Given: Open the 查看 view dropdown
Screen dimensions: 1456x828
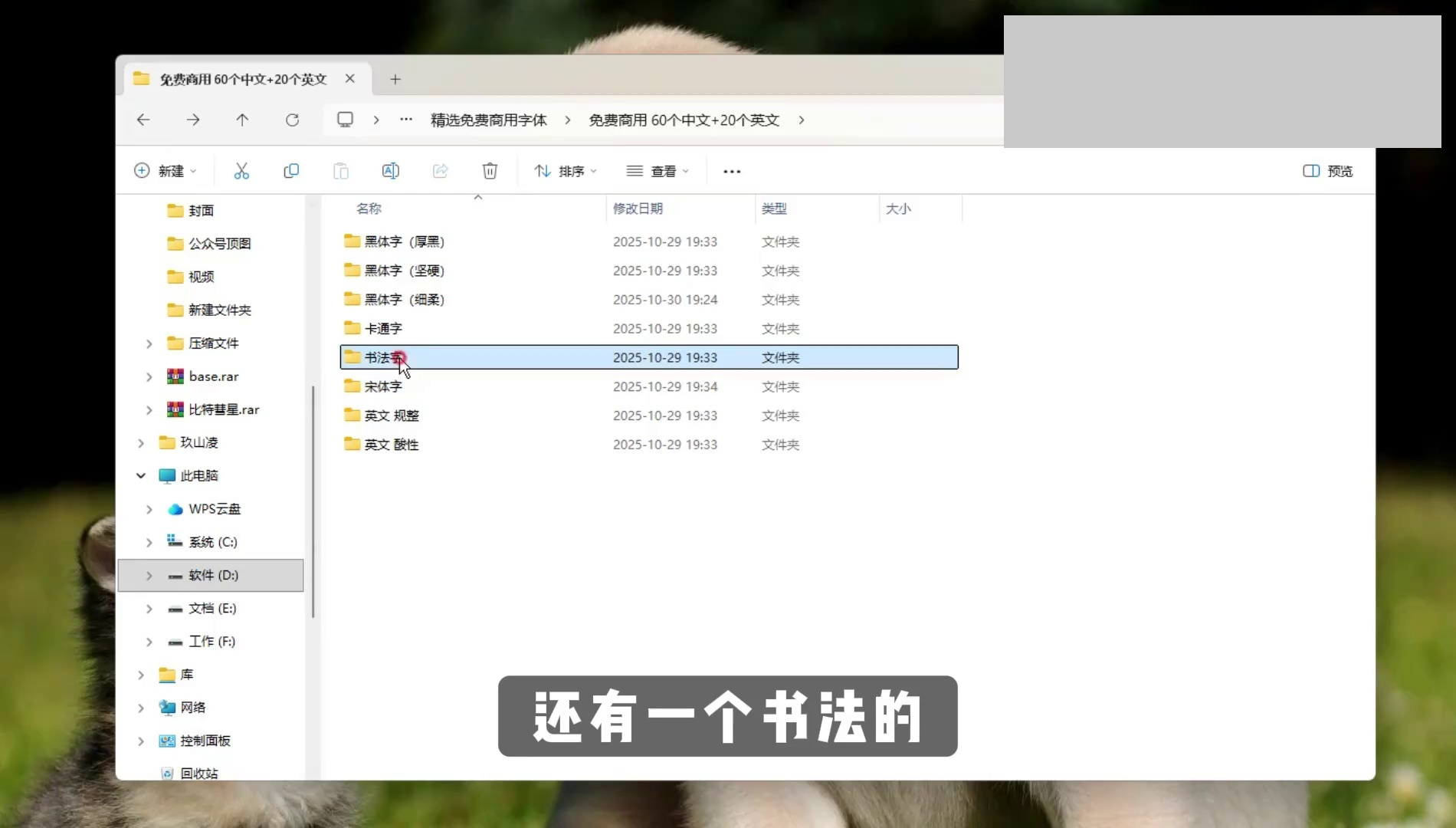Looking at the screenshot, I should coord(657,171).
